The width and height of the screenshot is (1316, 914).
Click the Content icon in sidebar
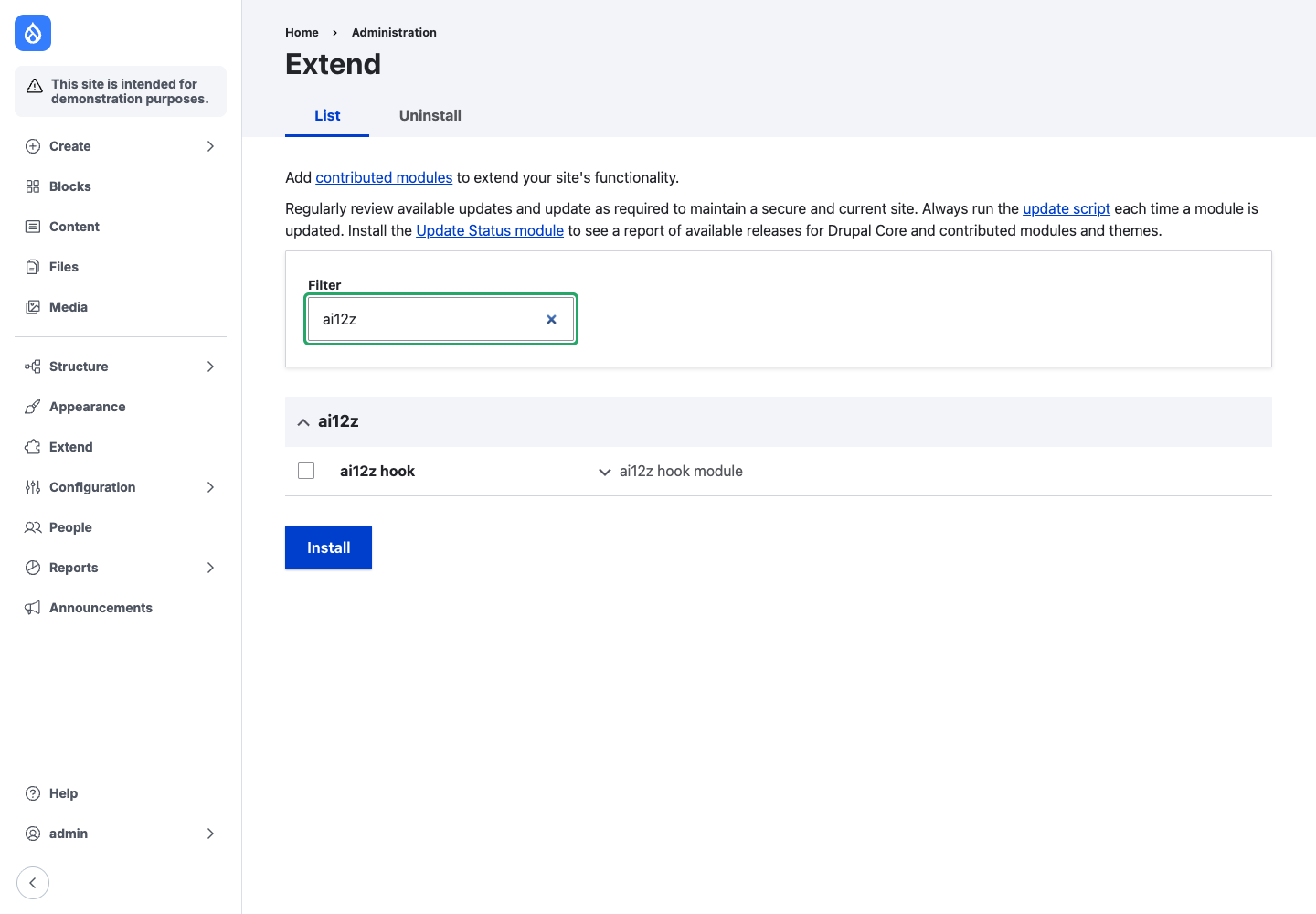[x=33, y=227]
